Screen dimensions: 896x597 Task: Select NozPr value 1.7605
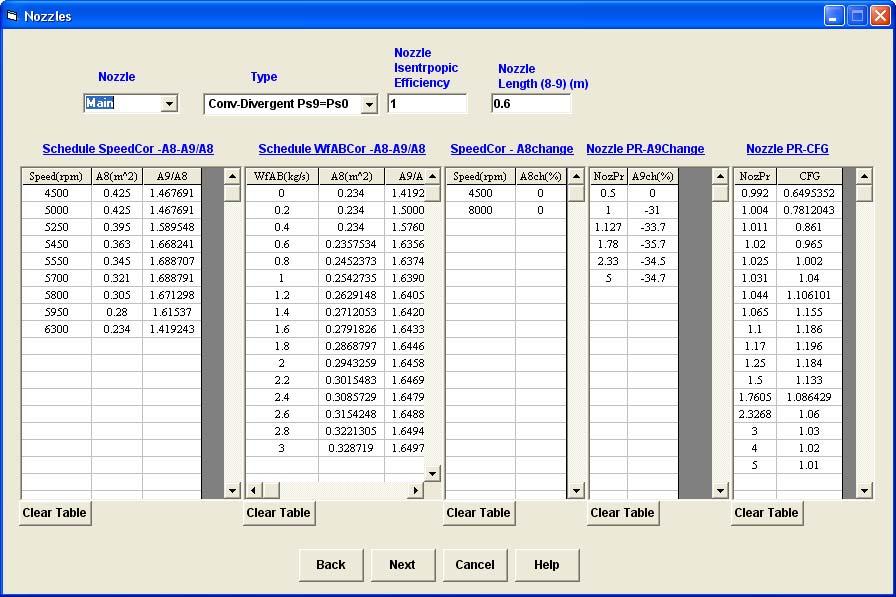pyautogui.click(x=755, y=397)
